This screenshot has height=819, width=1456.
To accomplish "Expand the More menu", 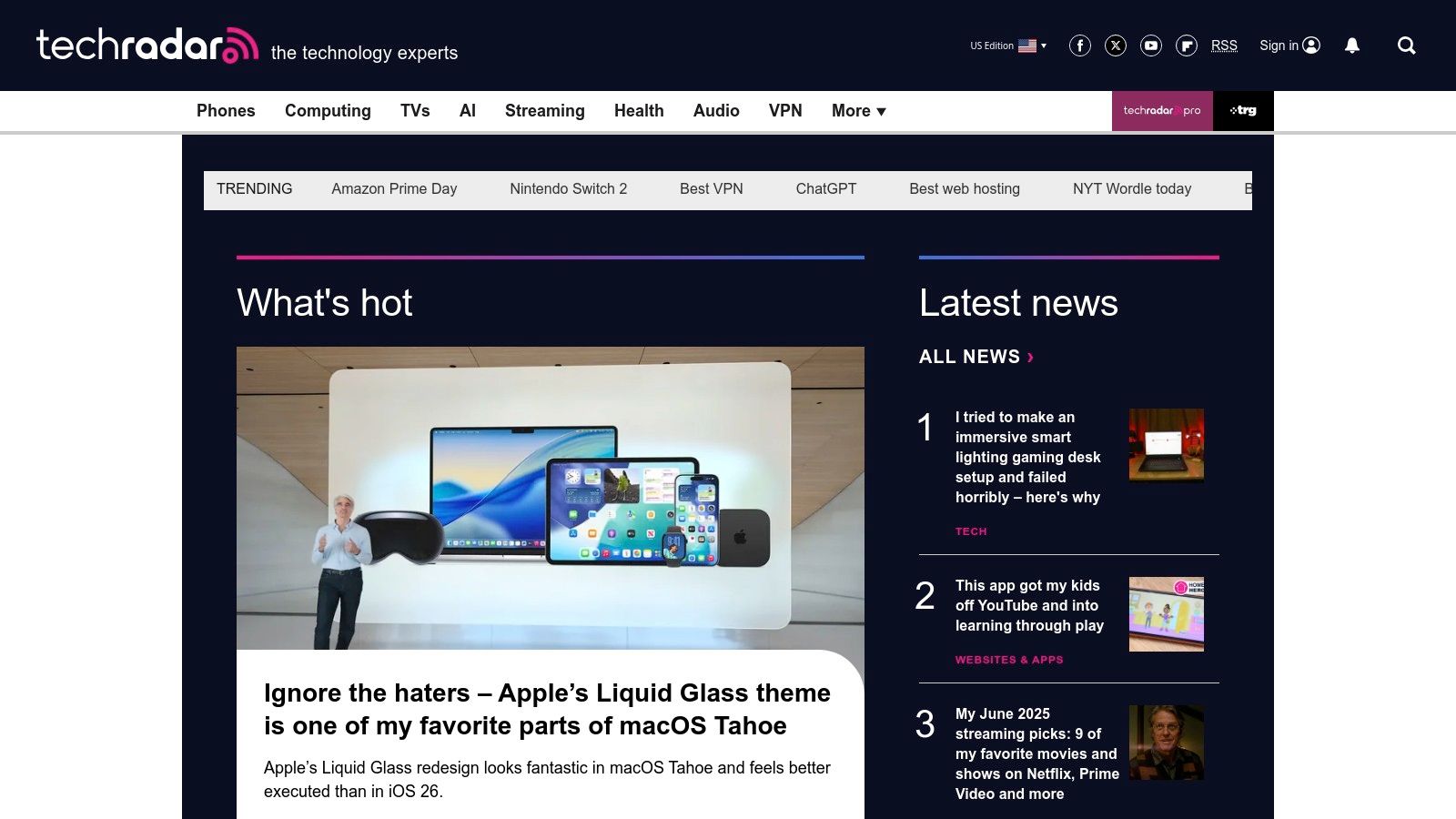I will (858, 111).
